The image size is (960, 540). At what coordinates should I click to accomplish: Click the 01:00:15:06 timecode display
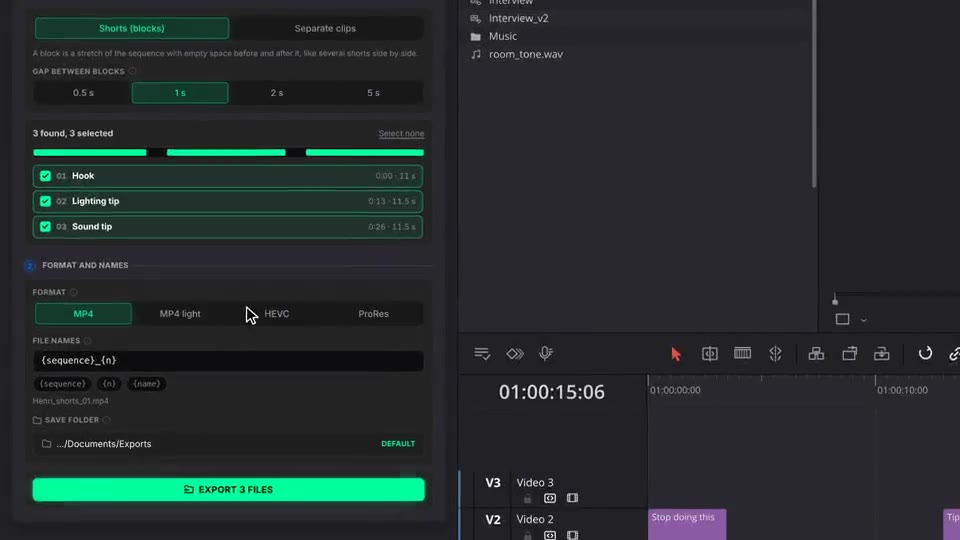552,392
